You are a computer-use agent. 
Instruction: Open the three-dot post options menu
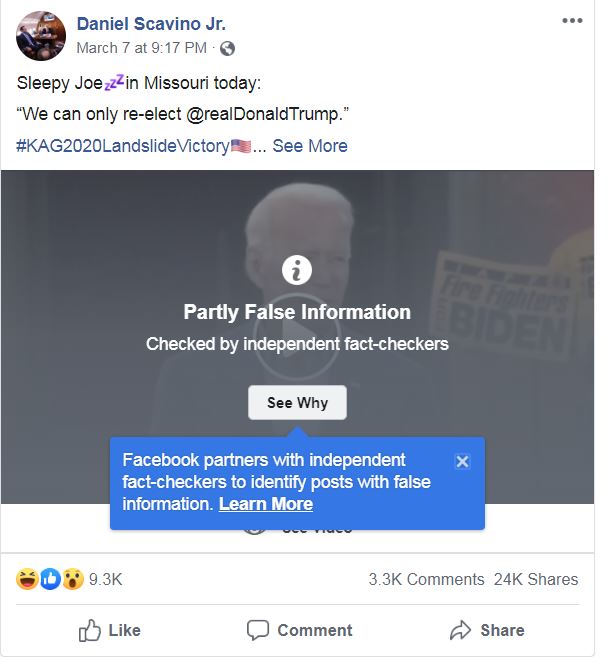pyautogui.click(x=571, y=20)
